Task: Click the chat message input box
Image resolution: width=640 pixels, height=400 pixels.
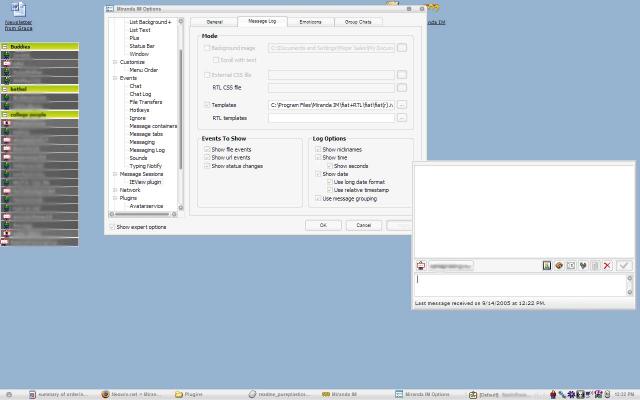Action: point(520,285)
